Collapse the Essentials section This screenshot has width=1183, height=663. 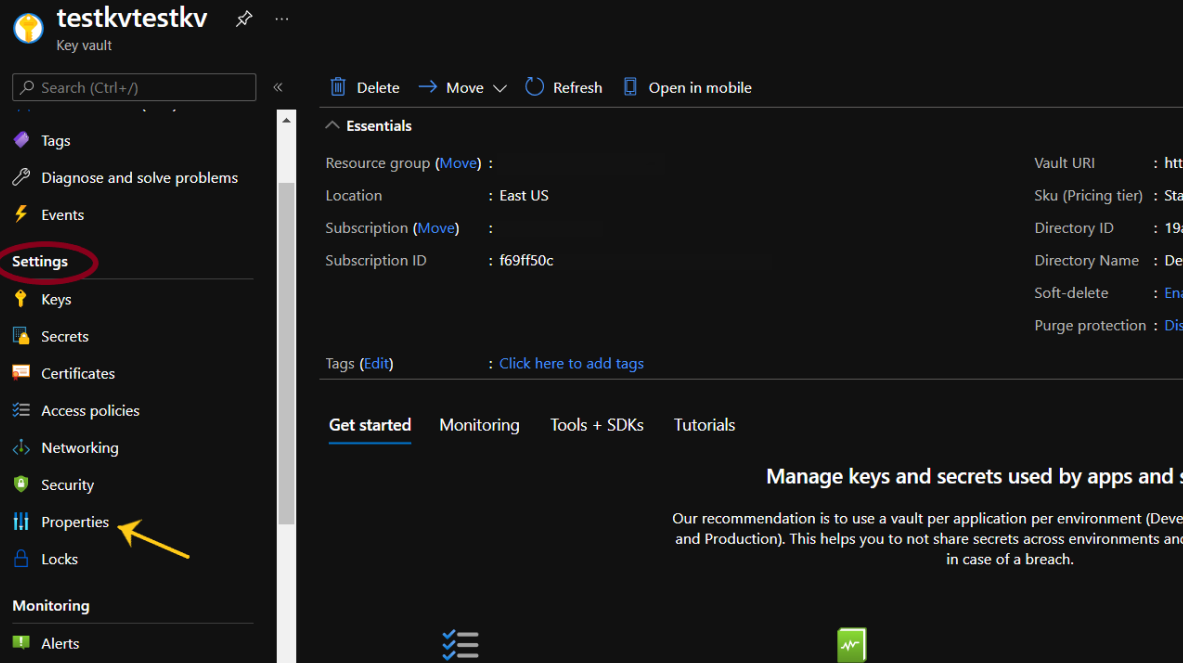pyautogui.click(x=333, y=126)
